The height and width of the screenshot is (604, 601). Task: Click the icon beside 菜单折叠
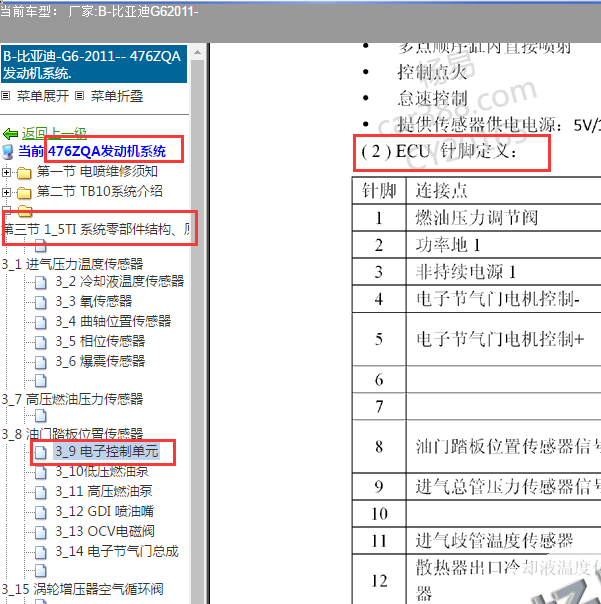tap(79, 96)
